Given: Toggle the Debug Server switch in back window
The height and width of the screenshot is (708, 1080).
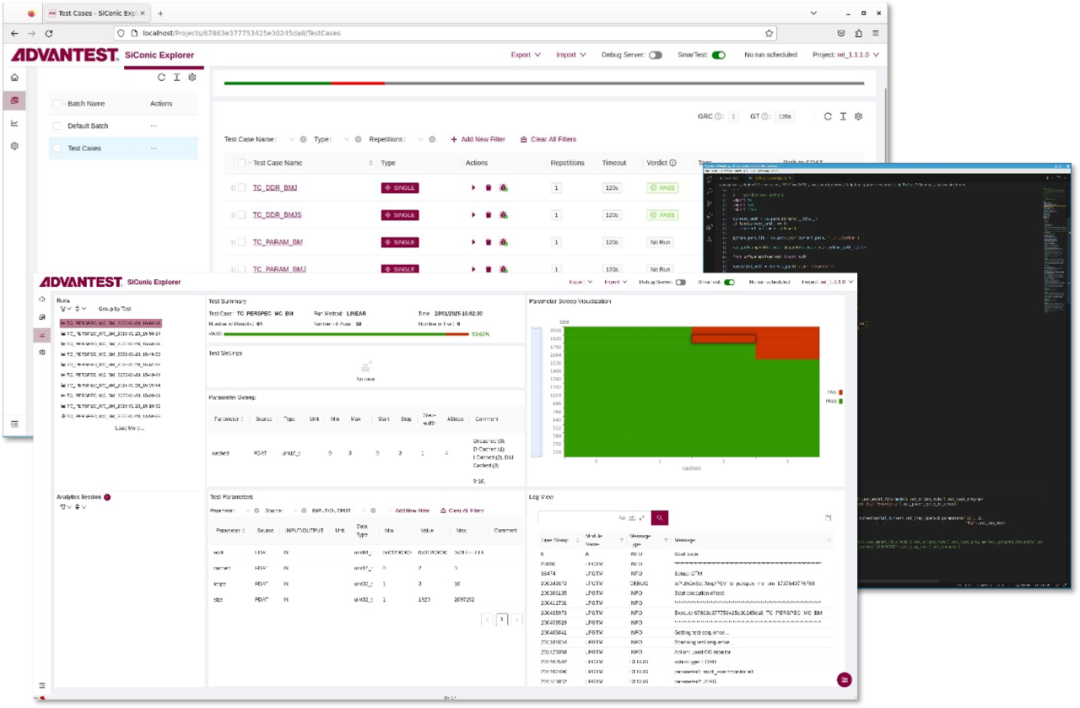Looking at the screenshot, I should click(655, 55).
